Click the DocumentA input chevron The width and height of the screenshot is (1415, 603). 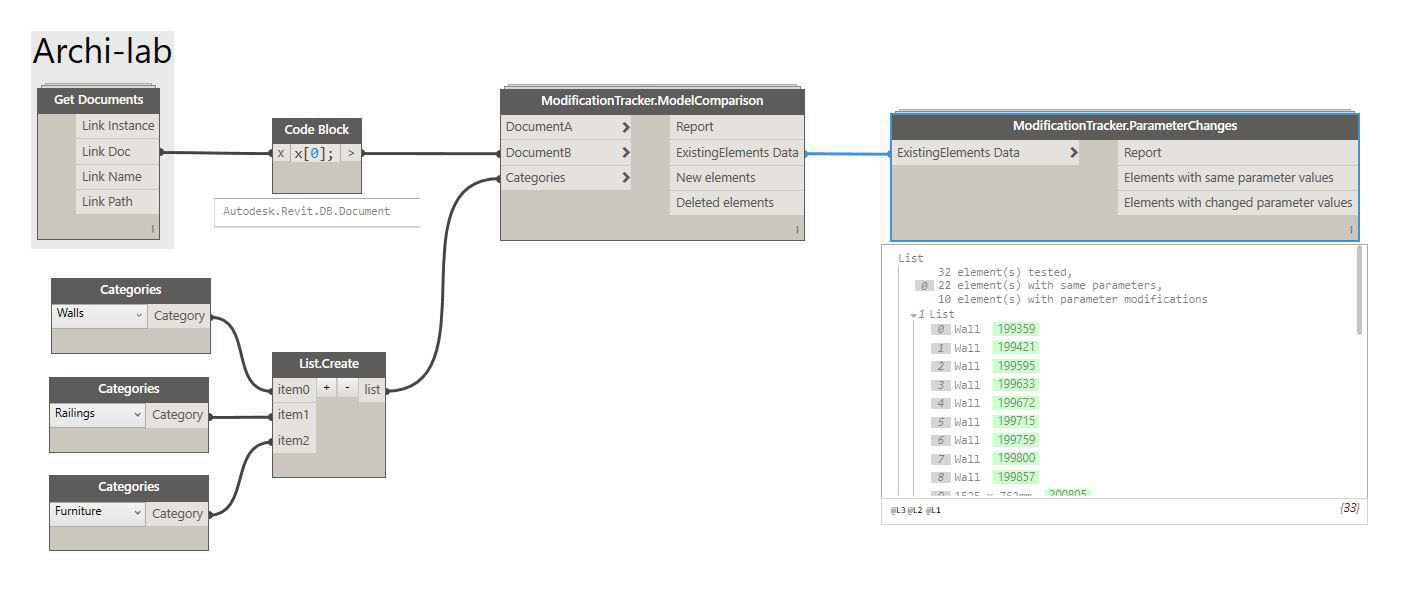[x=625, y=127]
